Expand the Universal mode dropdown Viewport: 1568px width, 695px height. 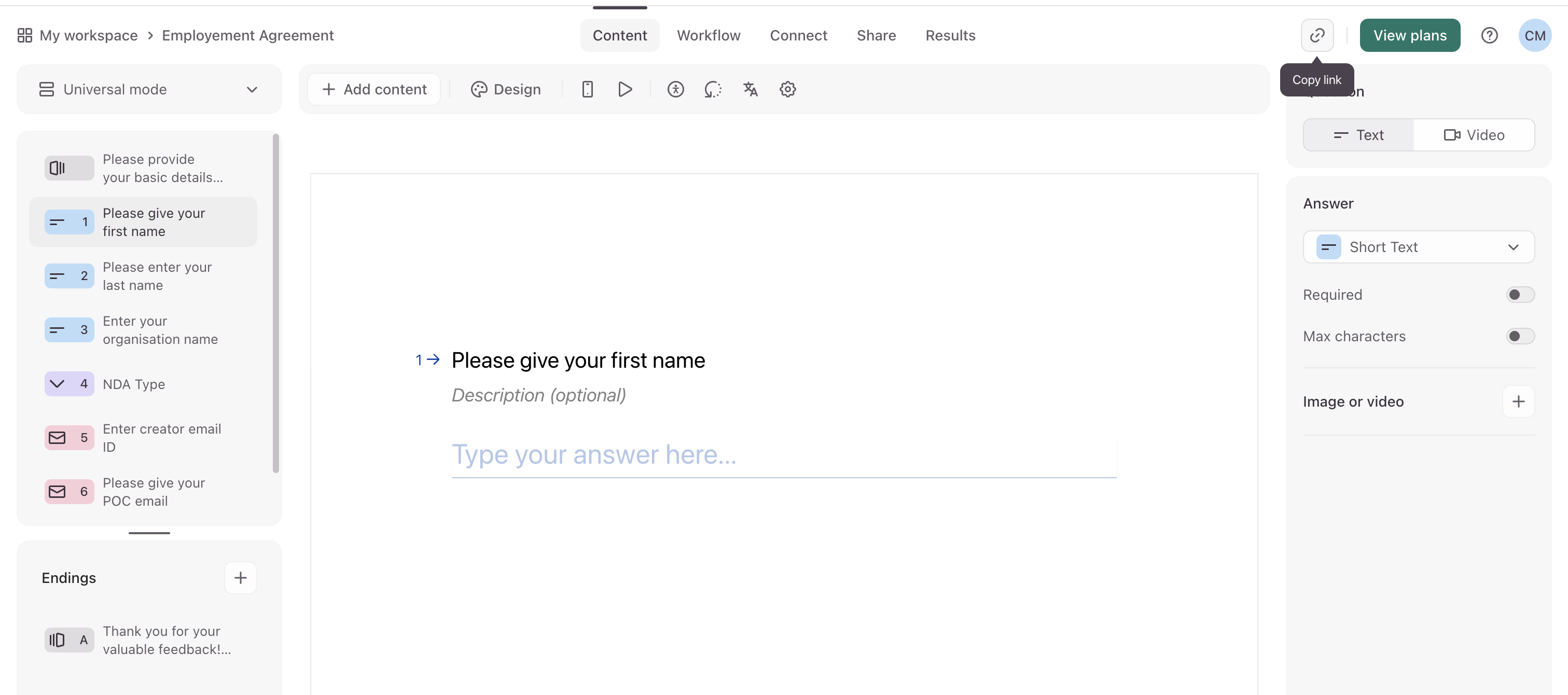pyautogui.click(x=149, y=89)
